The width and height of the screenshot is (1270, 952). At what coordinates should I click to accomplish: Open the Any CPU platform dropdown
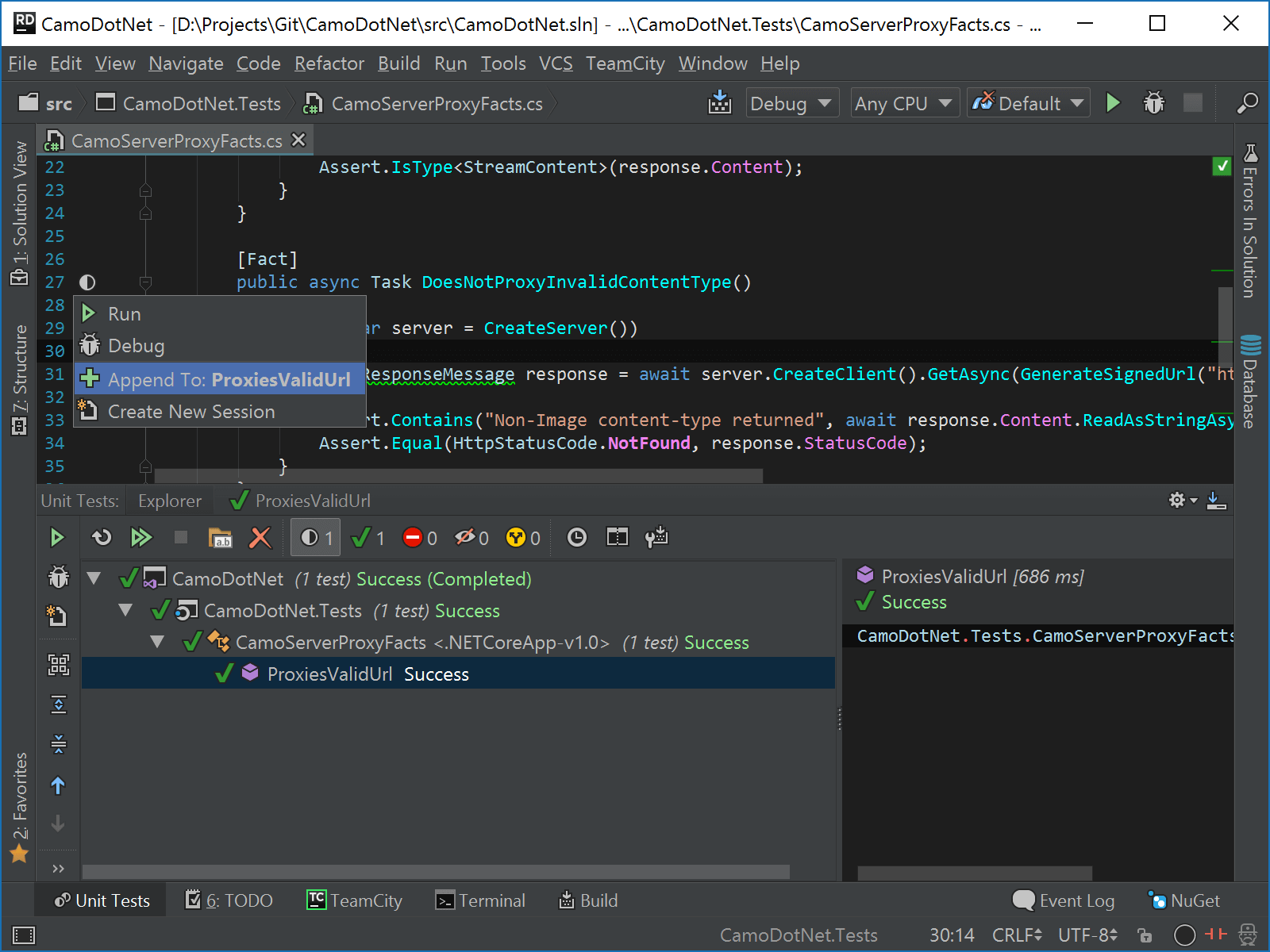[x=904, y=103]
